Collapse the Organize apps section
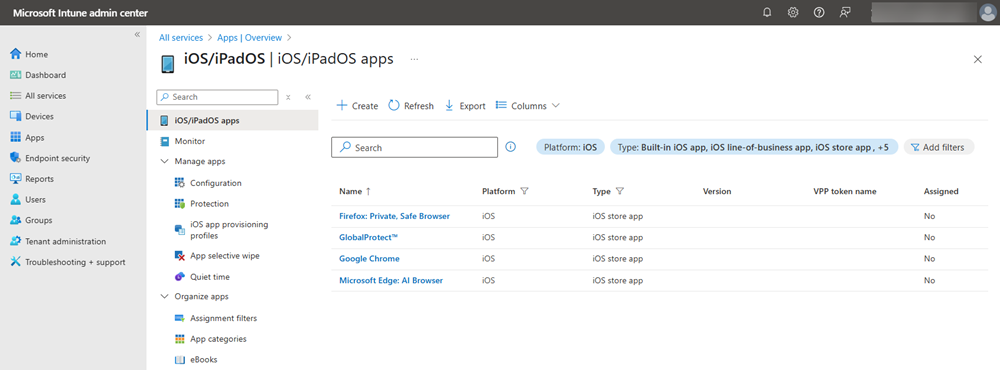 click(164, 297)
